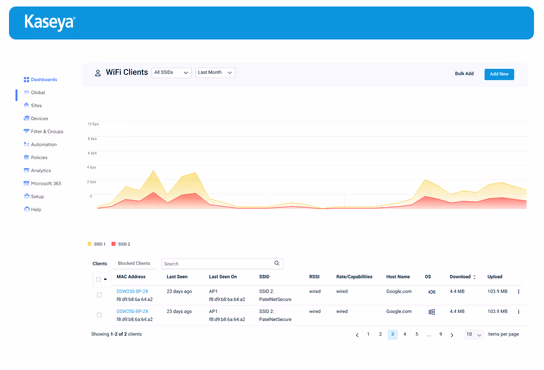544x370 pixels.
Task: Open kebab menu for first client row
Action: (518, 292)
